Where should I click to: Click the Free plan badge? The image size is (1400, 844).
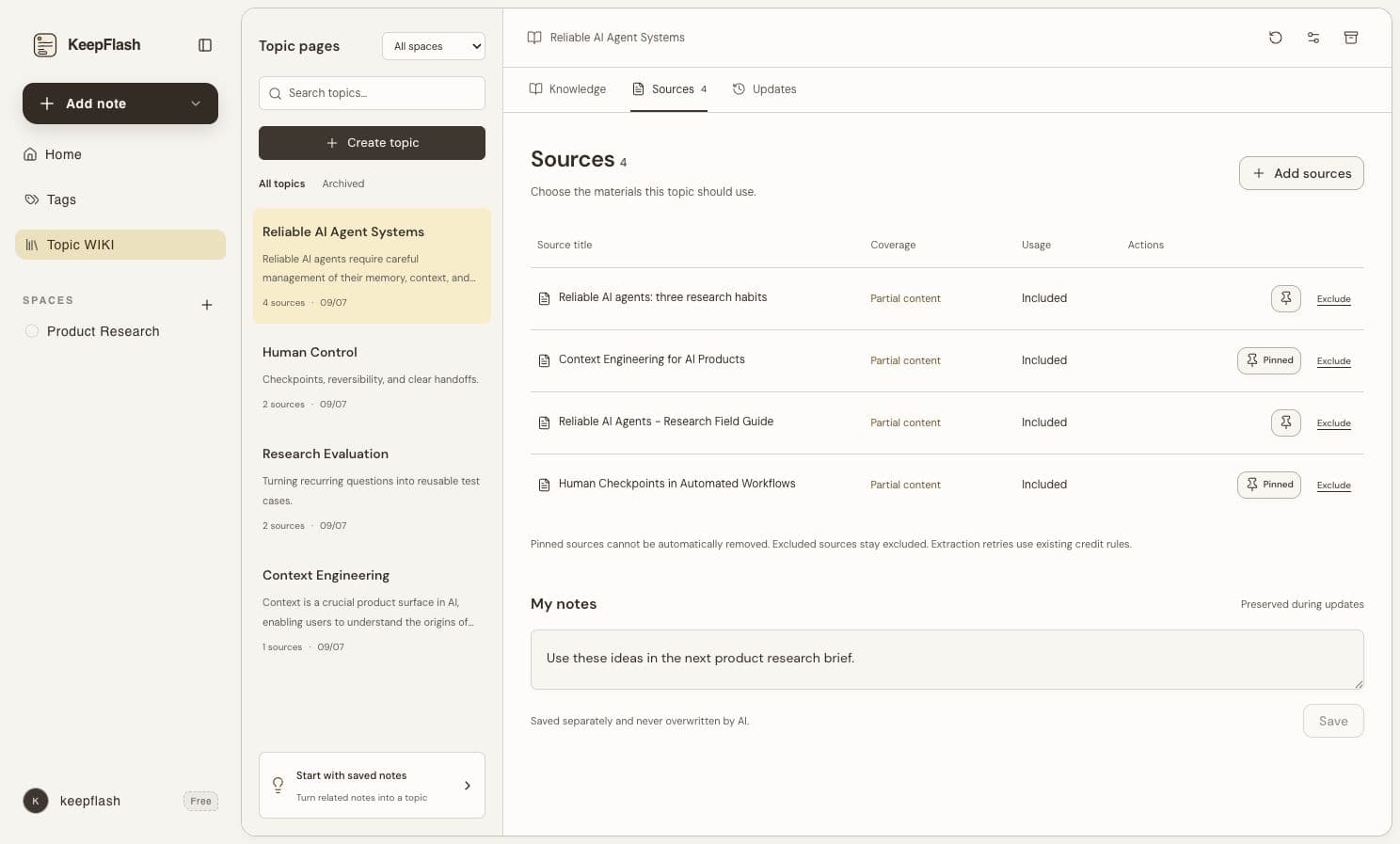[200, 802]
